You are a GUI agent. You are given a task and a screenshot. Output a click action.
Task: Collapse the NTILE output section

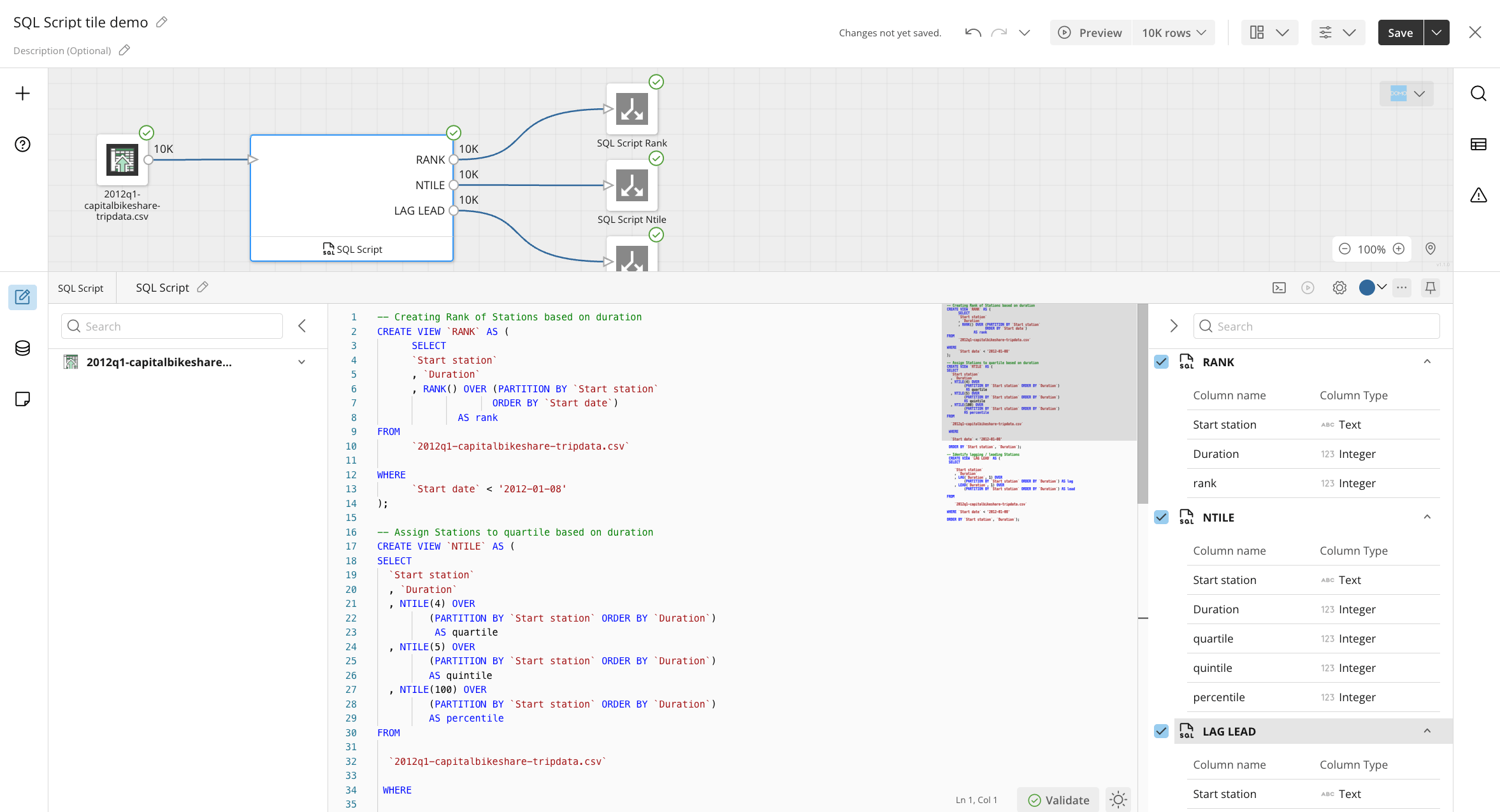[1427, 518]
